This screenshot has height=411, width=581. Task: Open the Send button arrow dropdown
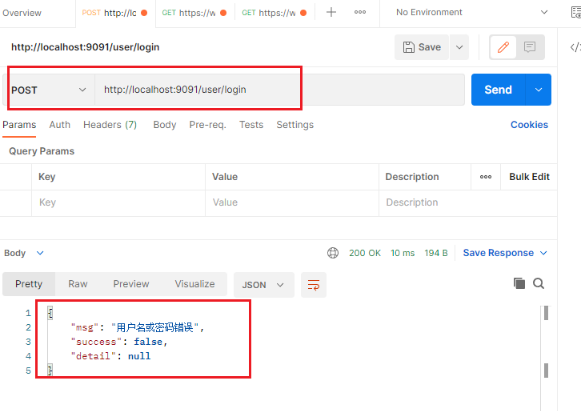[x=538, y=90]
